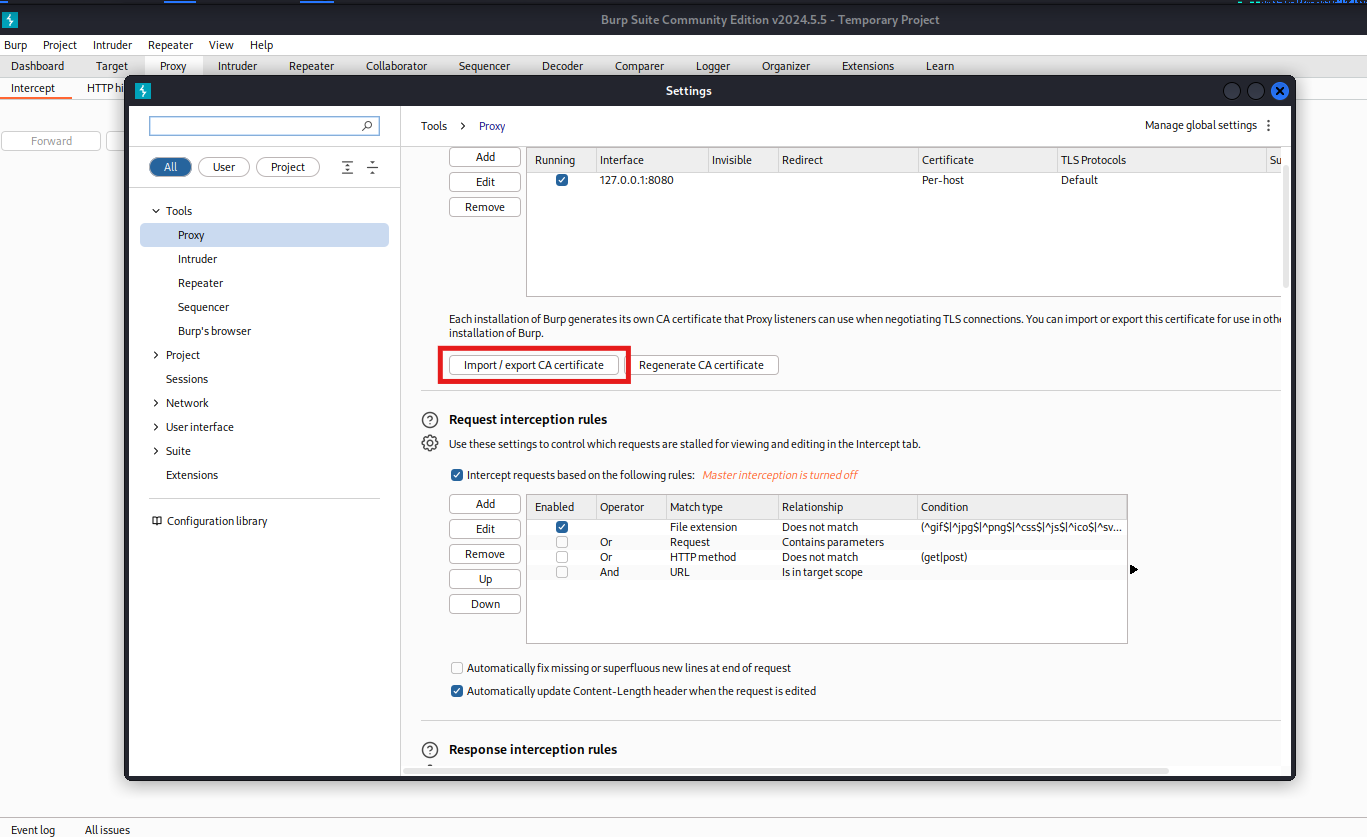The width and height of the screenshot is (1367, 837).
Task: Switch to the Repeater tab
Action: click(x=312, y=66)
